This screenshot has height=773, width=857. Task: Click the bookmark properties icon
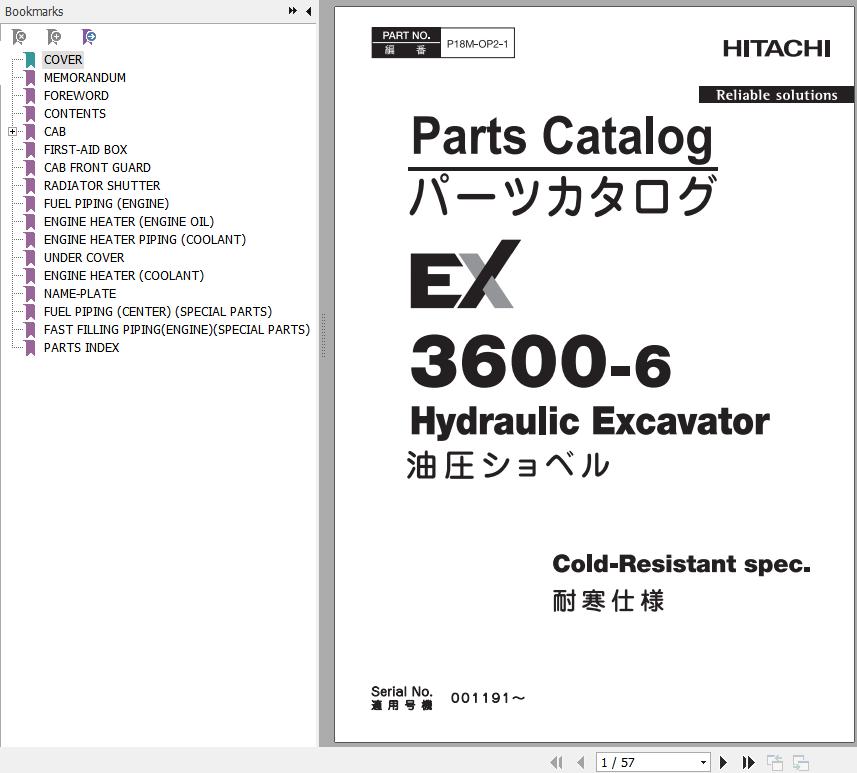89,37
